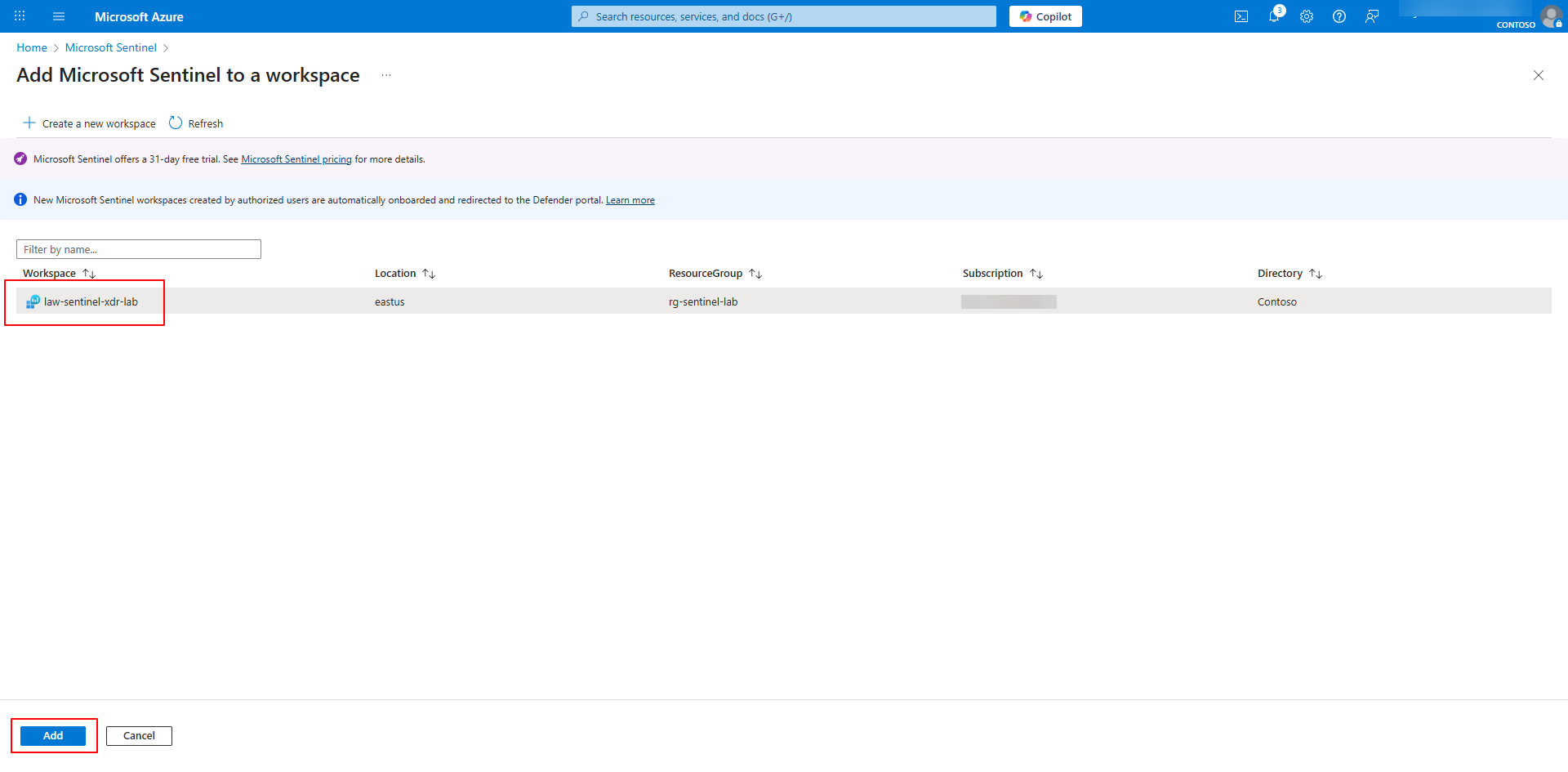1568x772 pixels.
Task: Open the ellipsis more options beside the title
Action: [386, 75]
